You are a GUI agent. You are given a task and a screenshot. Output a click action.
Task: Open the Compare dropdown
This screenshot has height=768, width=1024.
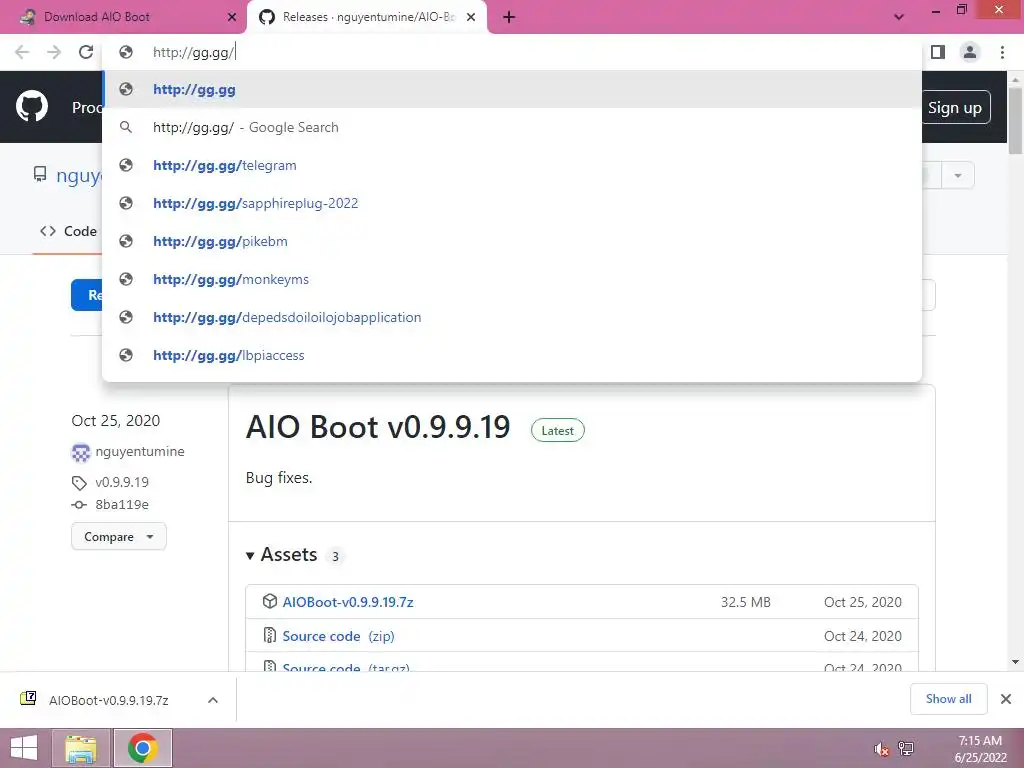119,536
